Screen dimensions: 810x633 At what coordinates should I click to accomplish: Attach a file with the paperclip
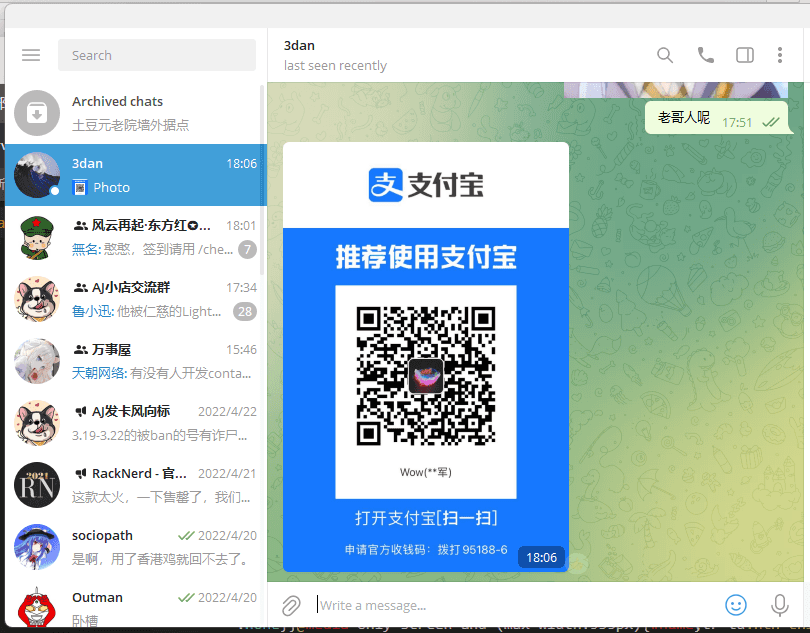point(291,605)
